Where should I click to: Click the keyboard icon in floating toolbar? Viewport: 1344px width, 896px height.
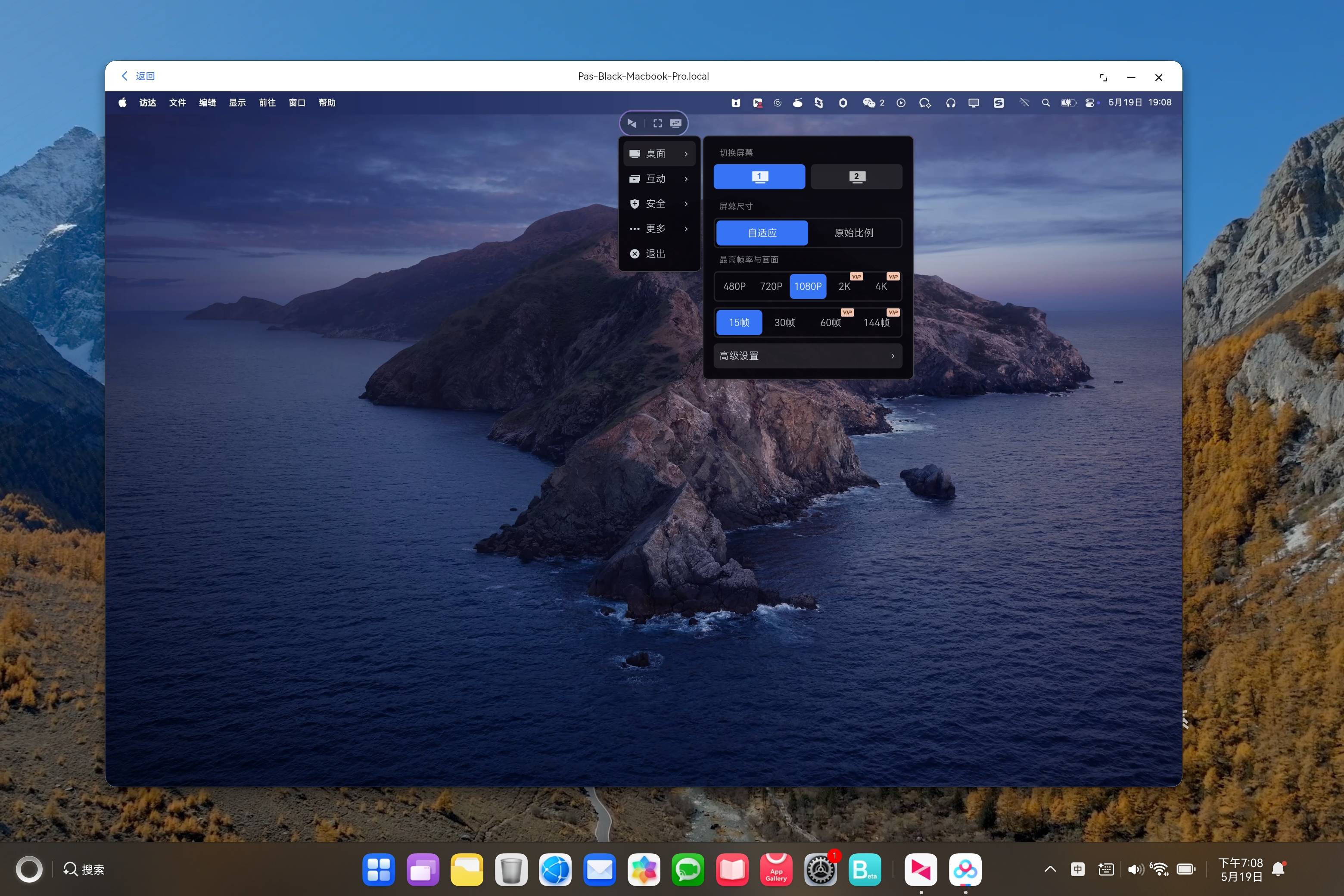676,124
